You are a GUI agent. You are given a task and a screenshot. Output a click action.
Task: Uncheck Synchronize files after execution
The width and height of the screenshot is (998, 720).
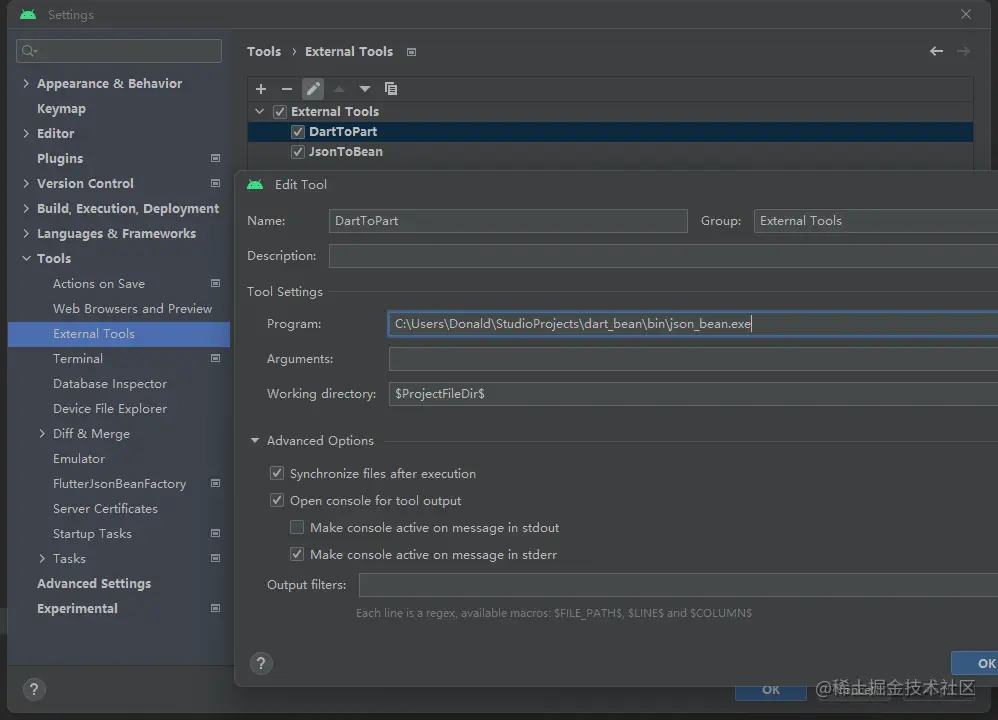tap(277, 473)
